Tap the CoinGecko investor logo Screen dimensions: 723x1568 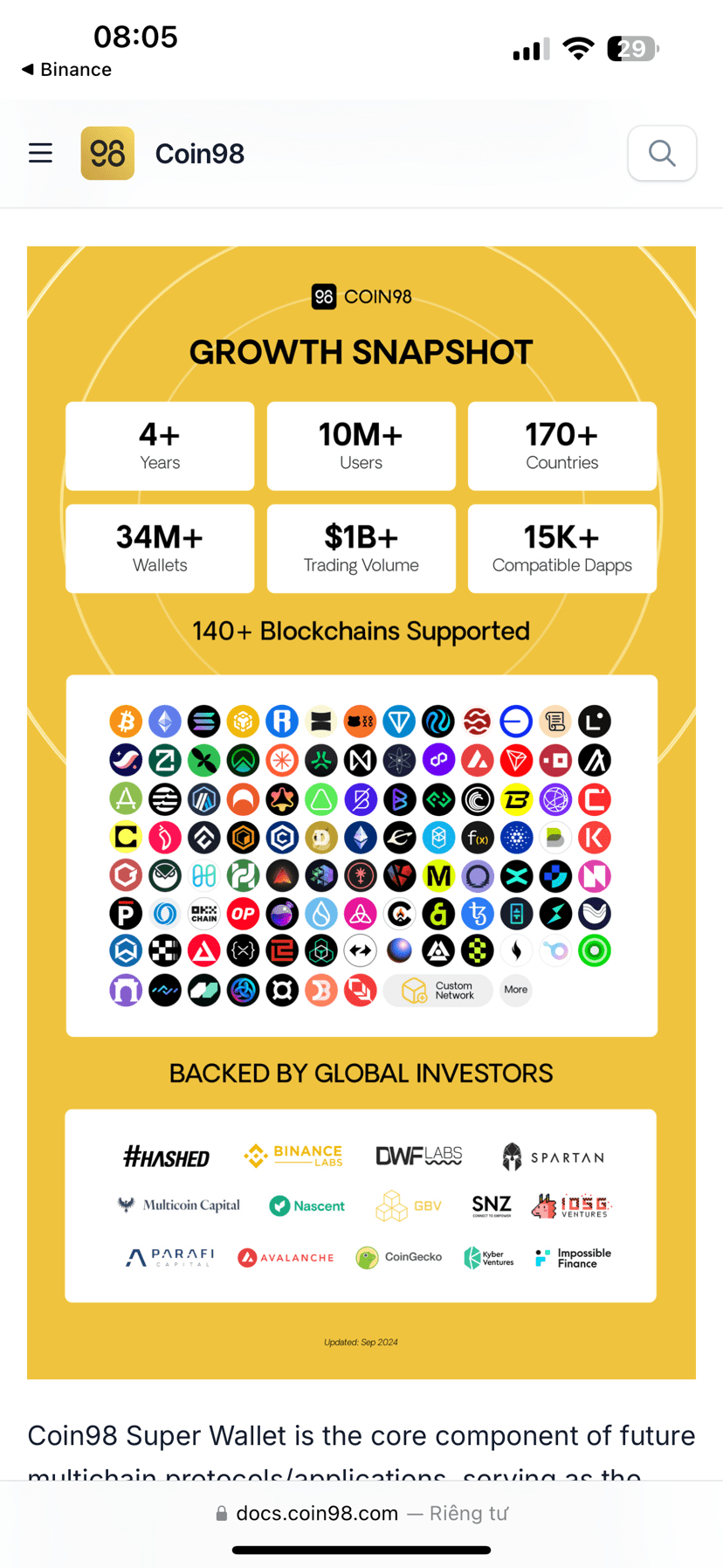399,1257
